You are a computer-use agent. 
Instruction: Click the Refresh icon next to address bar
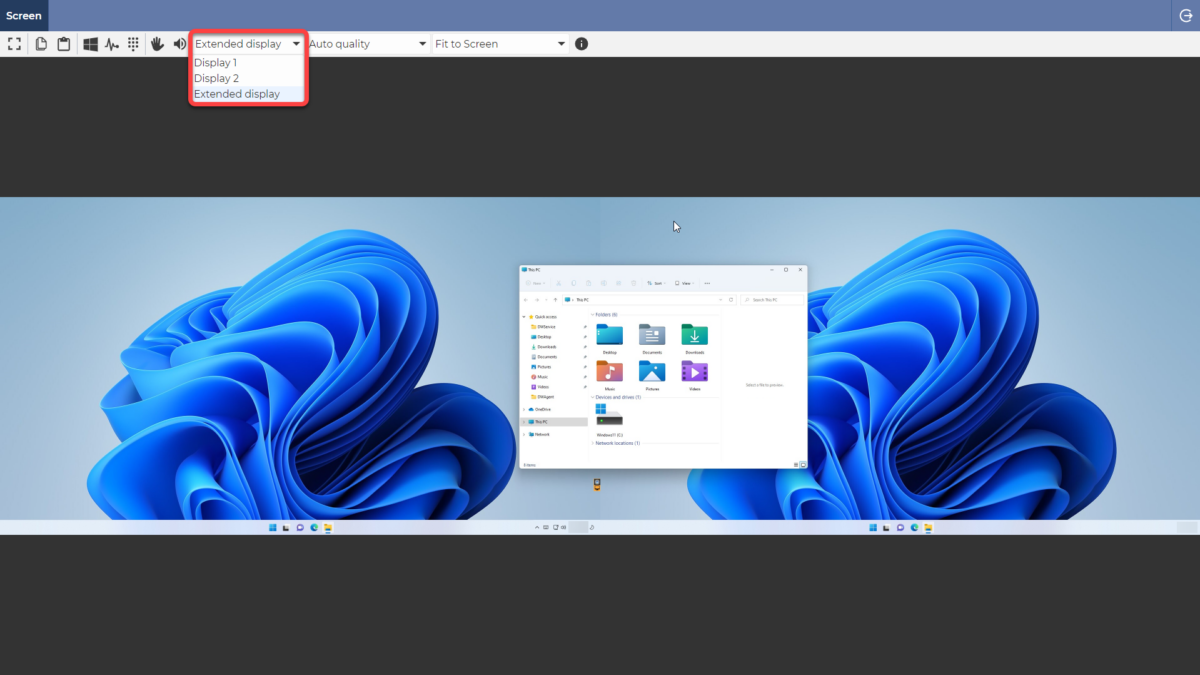[x=731, y=300]
